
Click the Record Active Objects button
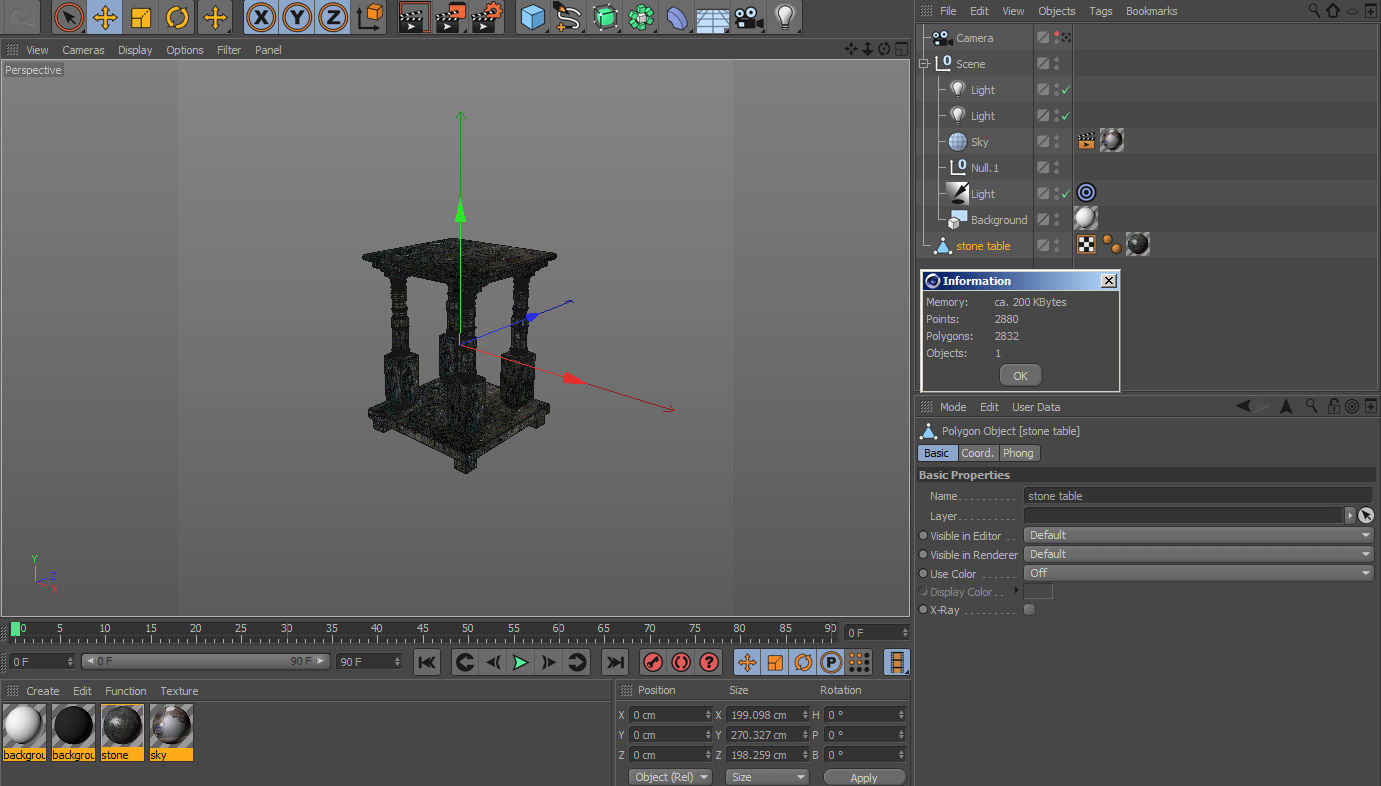[x=653, y=662]
